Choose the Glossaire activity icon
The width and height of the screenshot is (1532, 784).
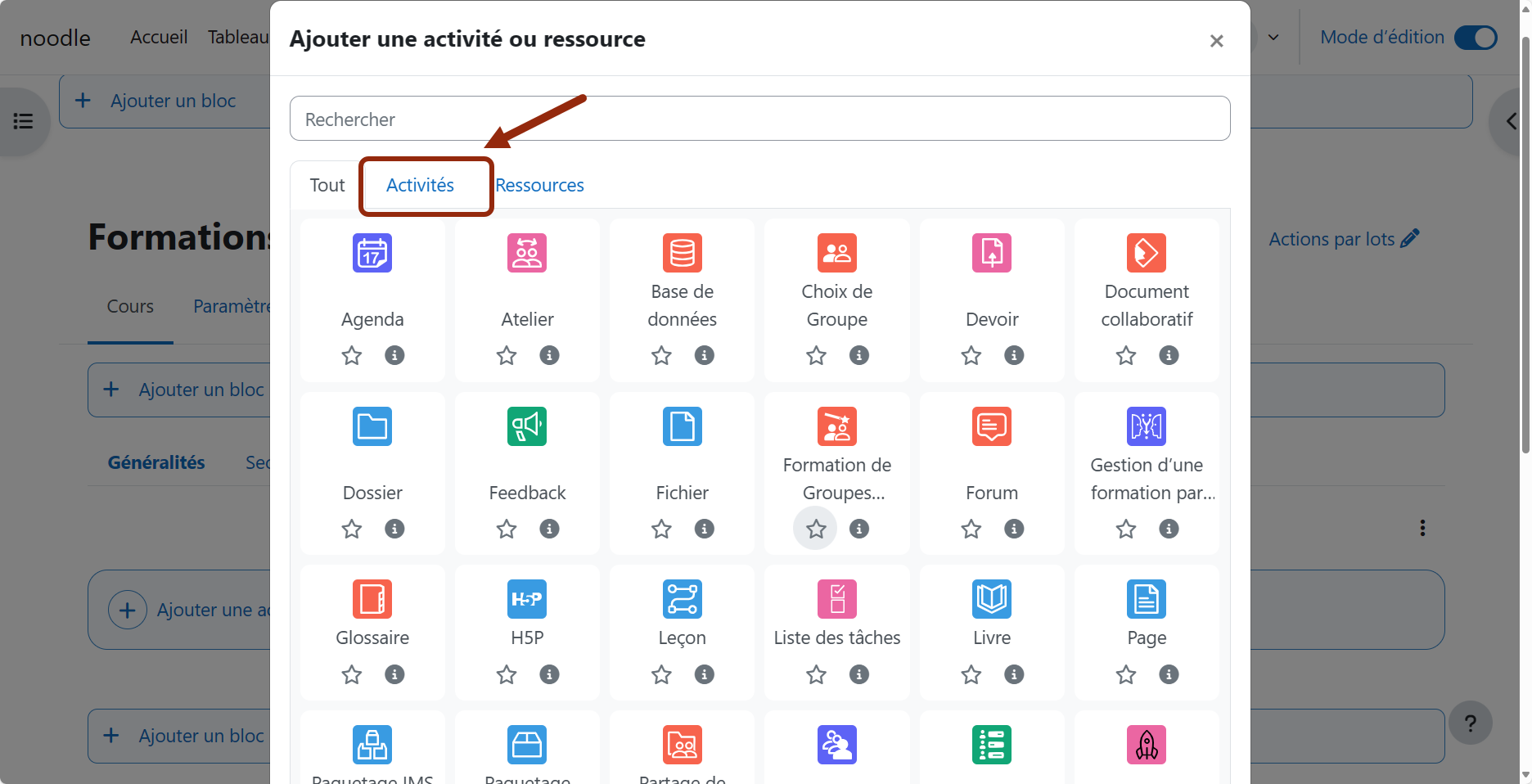[372, 599]
